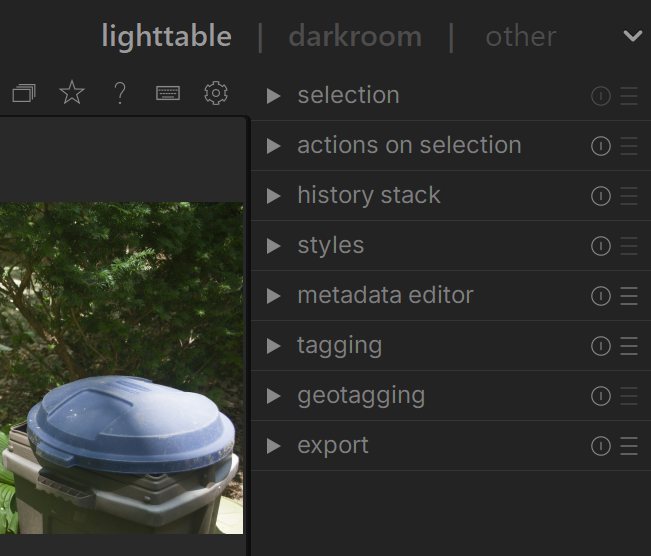Viewport: 651px width, 556px height.
Task: Toggle the grouped images icon
Action: [24, 94]
